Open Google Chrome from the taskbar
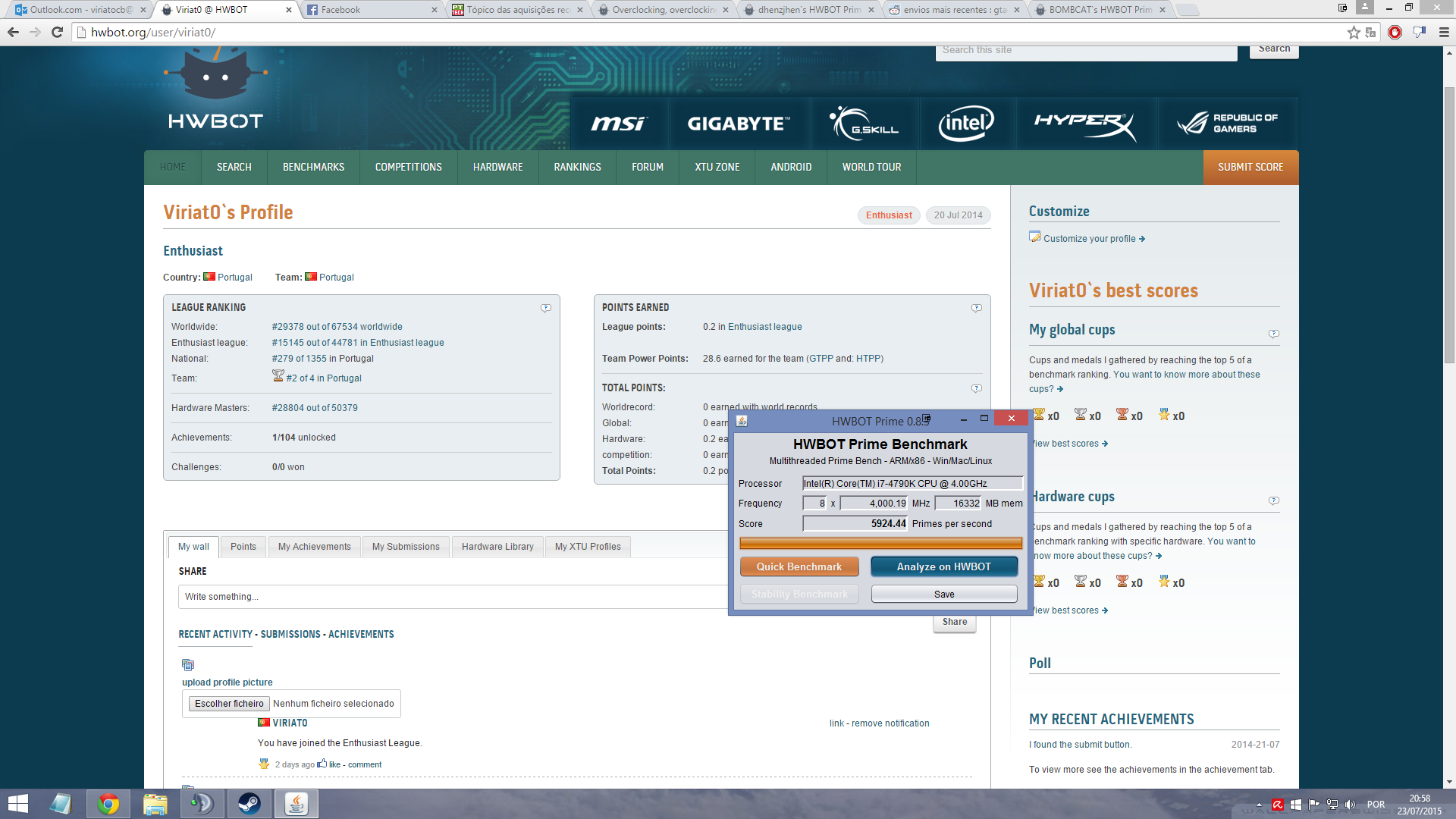The height and width of the screenshot is (819, 1456). [x=108, y=804]
